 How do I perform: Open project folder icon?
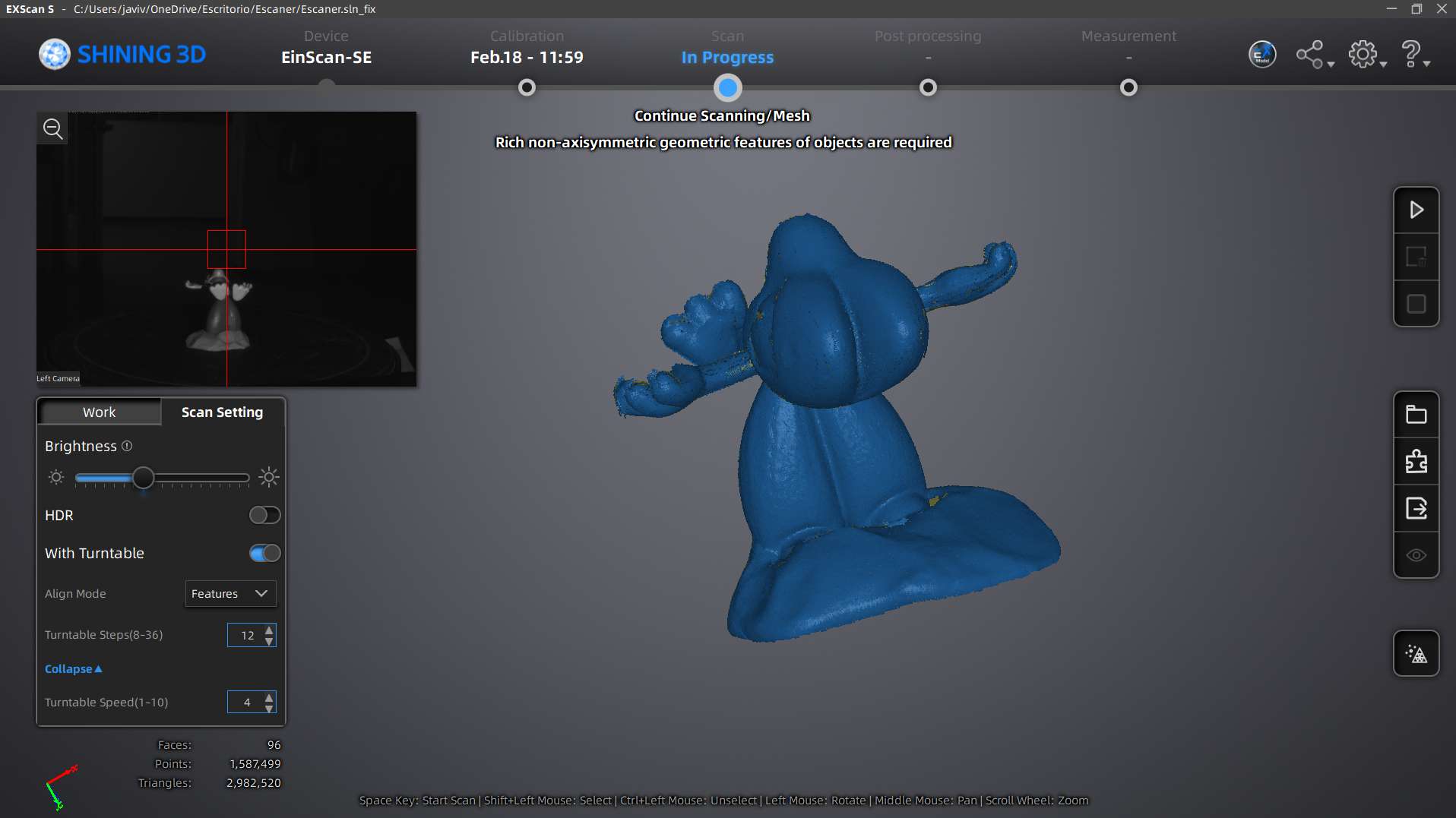[1416, 415]
